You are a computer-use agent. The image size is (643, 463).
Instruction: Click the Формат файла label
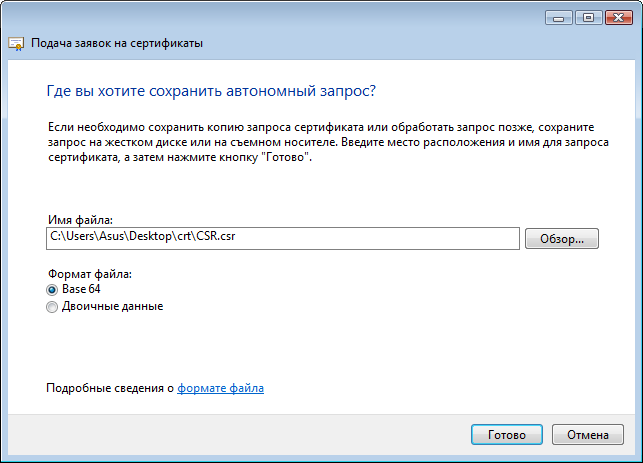[90, 274]
